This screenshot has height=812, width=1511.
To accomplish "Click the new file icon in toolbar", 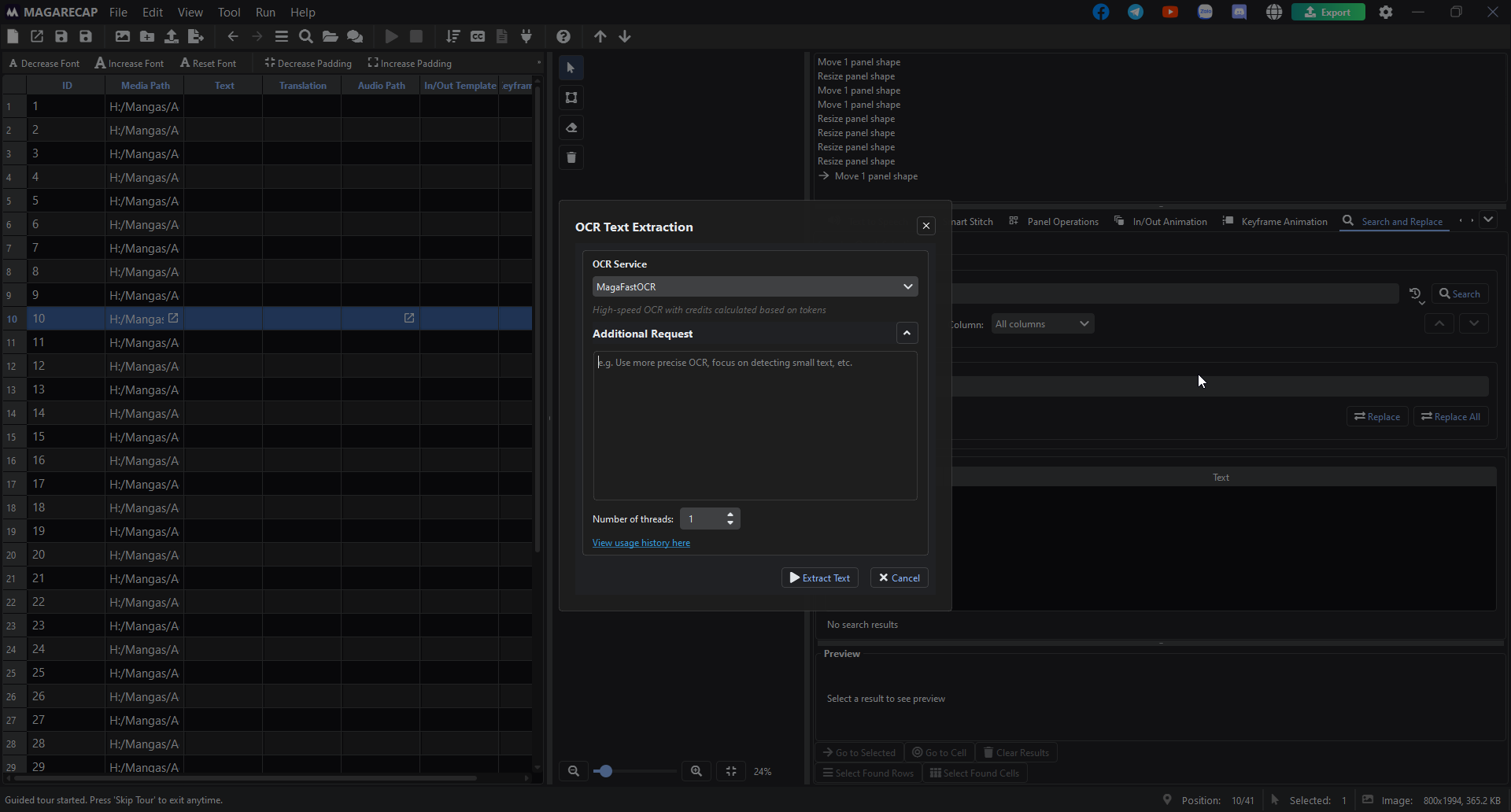I will (x=13, y=36).
